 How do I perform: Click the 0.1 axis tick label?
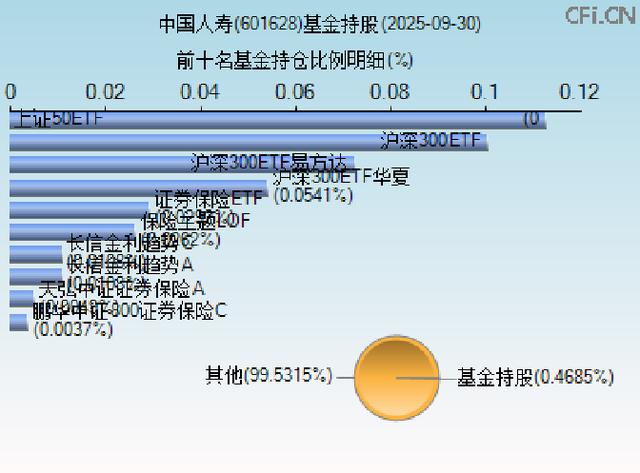click(x=484, y=92)
